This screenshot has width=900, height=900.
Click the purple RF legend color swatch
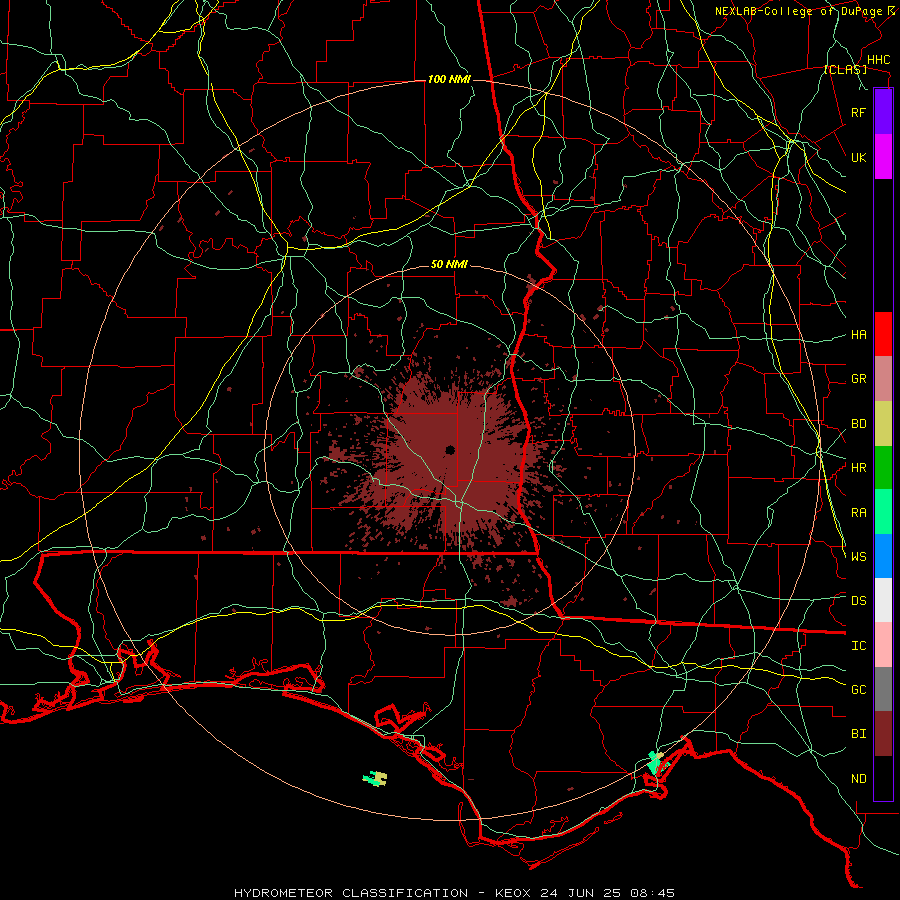coord(883,112)
